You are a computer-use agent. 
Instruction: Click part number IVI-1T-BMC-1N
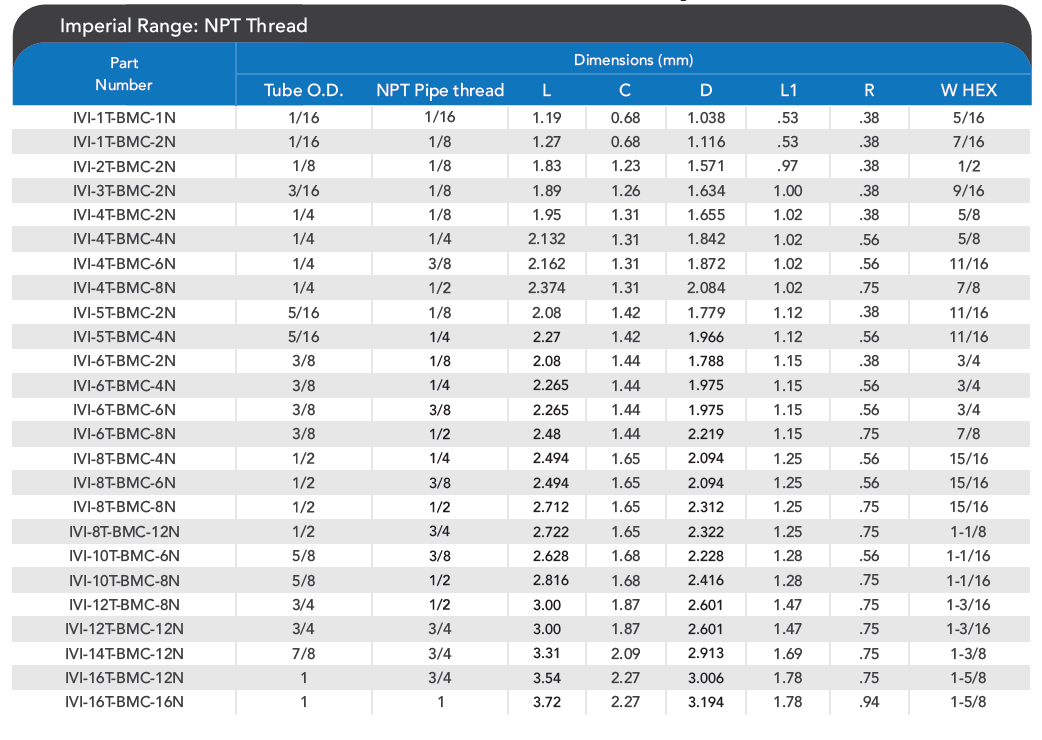(x=124, y=118)
